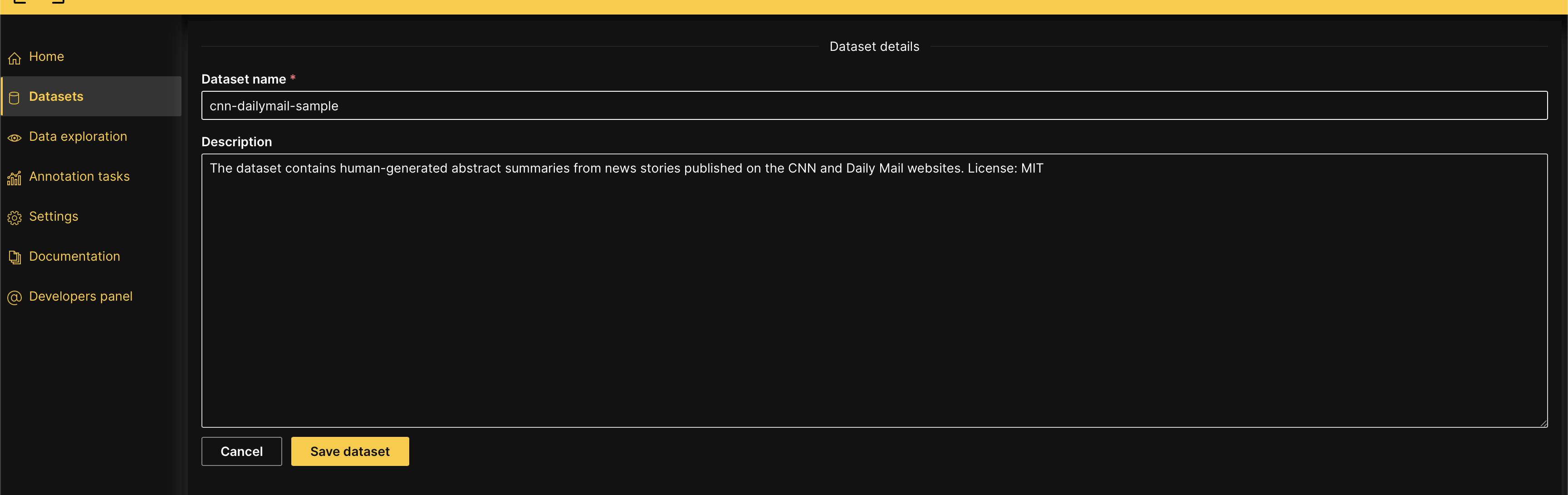This screenshot has height=495, width=1568.
Task: Open Data exploration page
Action: [x=78, y=137]
